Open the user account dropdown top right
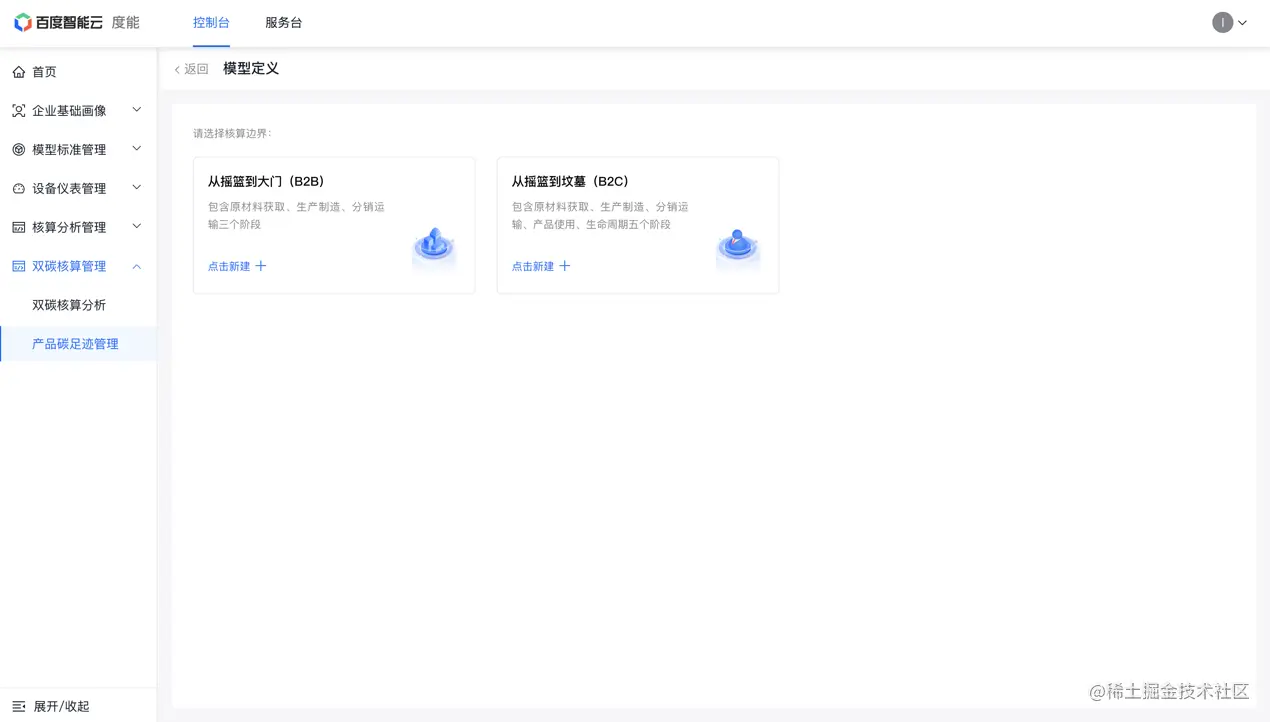This screenshot has width=1270, height=722. [x=1230, y=21]
